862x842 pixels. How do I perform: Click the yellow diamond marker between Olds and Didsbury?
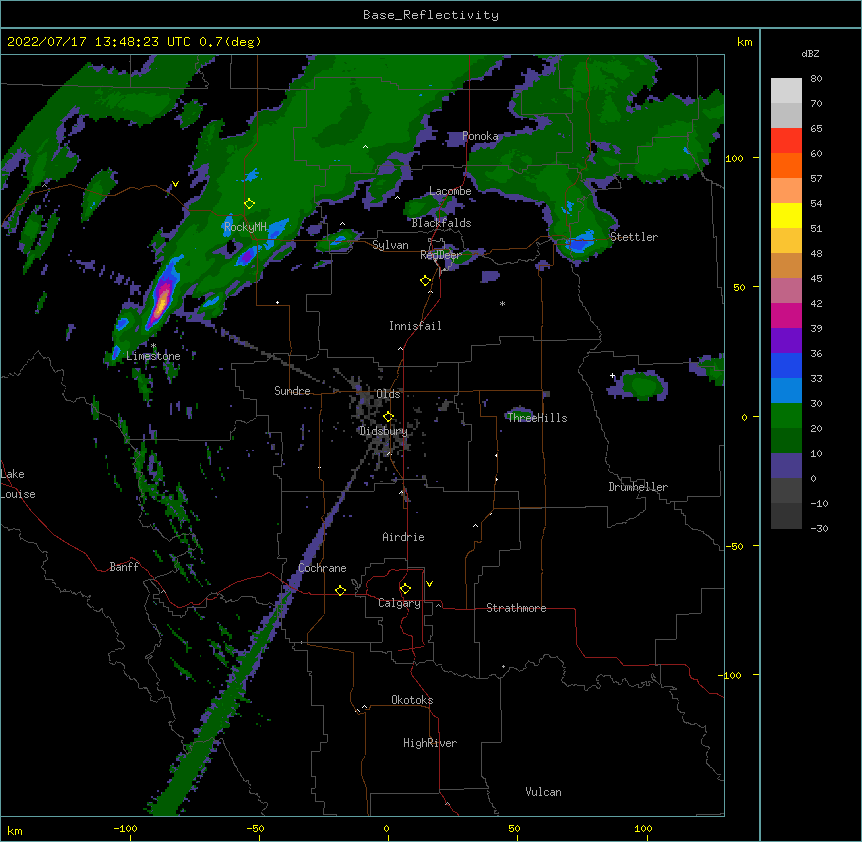tap(388, 416)
